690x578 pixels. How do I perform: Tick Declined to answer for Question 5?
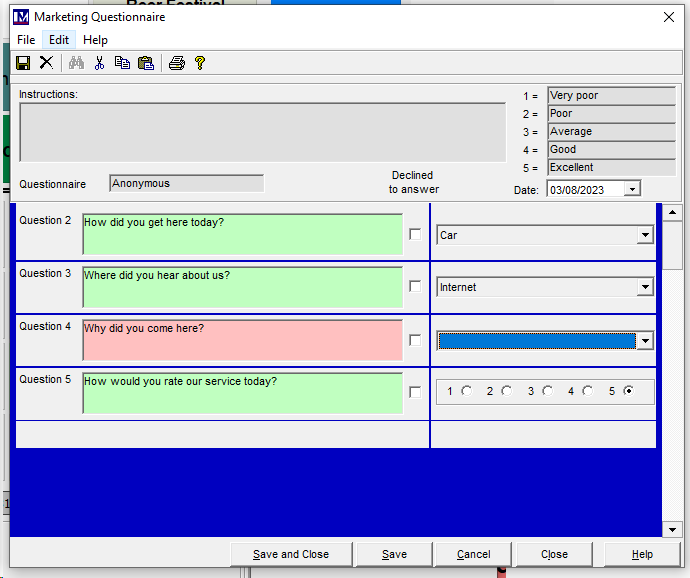coord(415,392)
